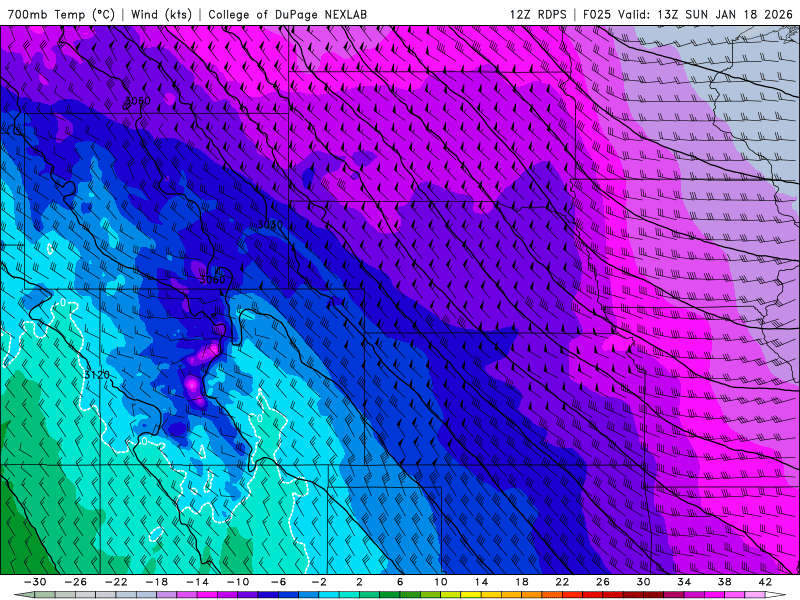Select 'College of DuPage NEXLAB' header text
Viewport: 800px width, 600px height.
(287, 14)
